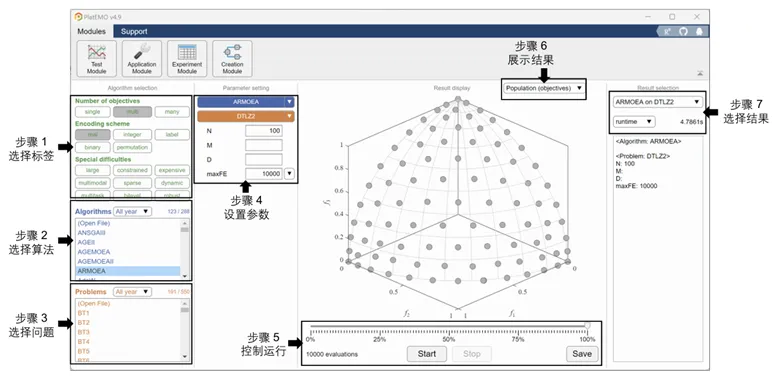
Task: Open the Algorithms All year dropdown
Action: click(132, 211)
